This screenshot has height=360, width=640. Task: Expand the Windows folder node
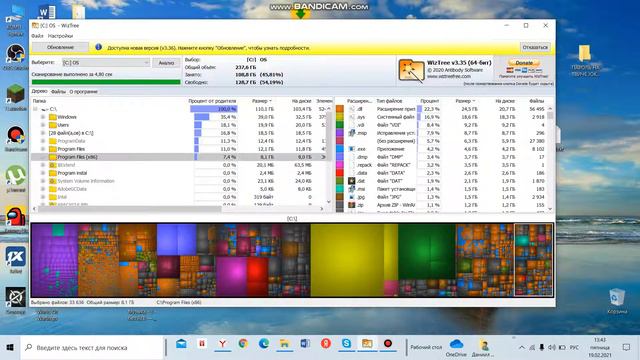pos(43,117)
